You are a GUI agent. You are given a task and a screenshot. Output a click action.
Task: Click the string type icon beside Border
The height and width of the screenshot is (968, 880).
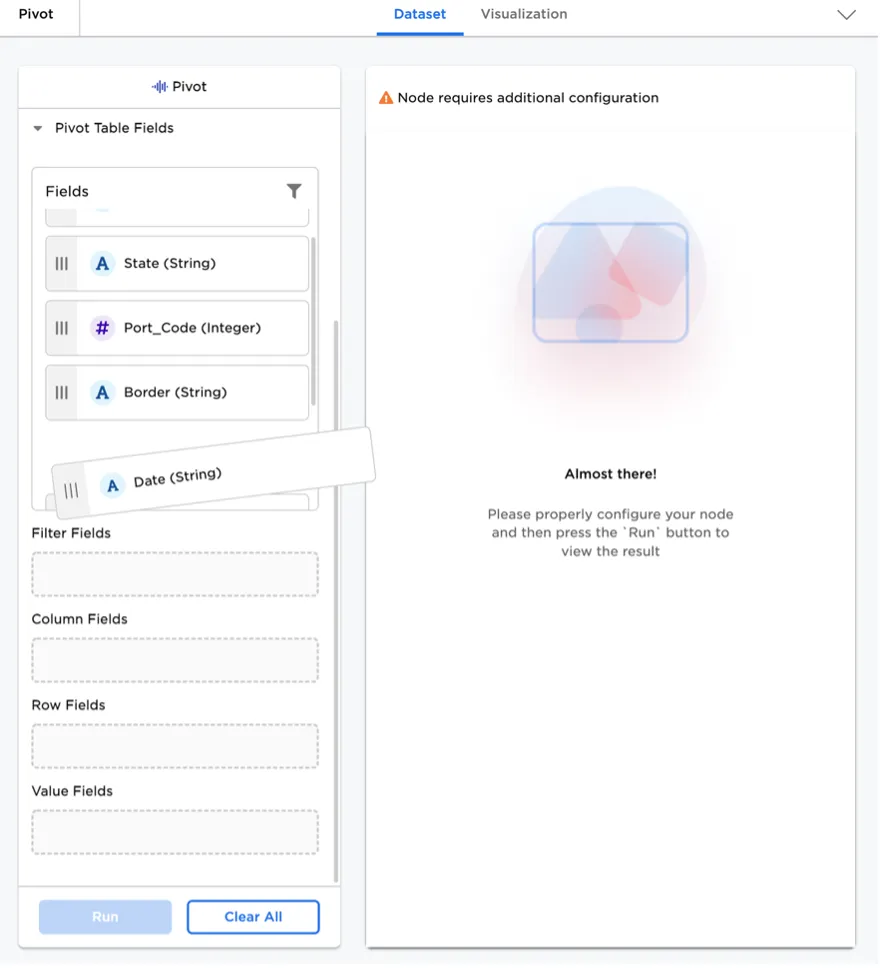pyautogui.click(x=102, y=393)
